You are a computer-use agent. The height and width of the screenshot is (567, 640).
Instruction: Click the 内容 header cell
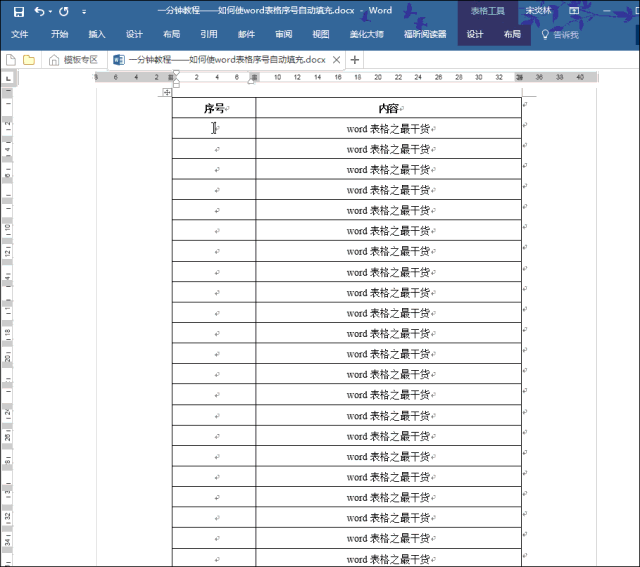pyautogui.click(x=389, y=108)
